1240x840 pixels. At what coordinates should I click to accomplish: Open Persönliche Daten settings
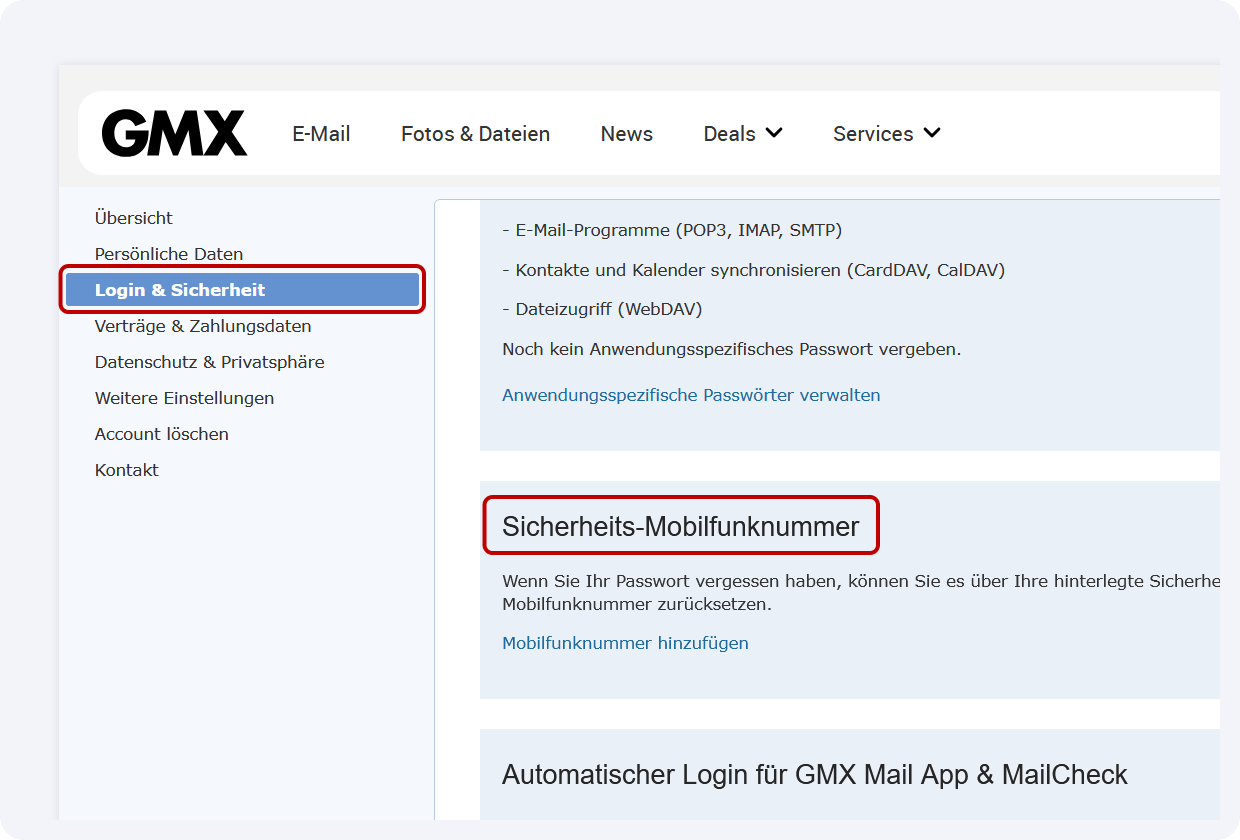(169, 254)
